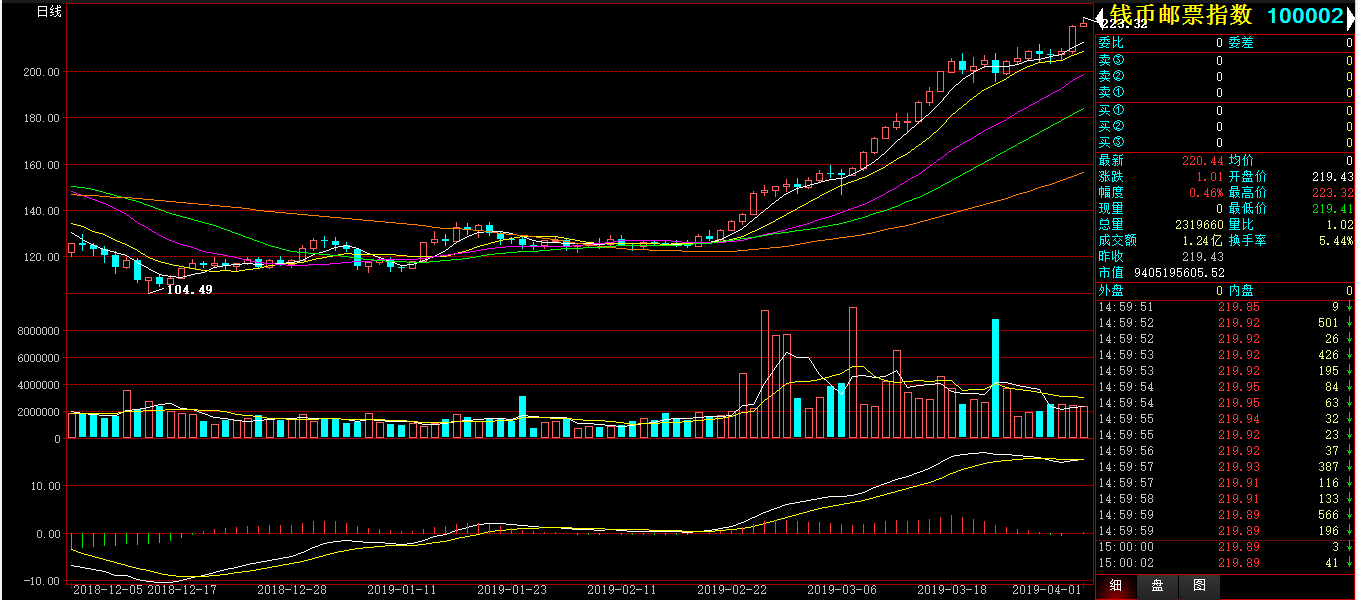Click the 最低价 value 219.41
Image resolution: width=1358 pixels, height=600 pixels.
(1332, 208)
